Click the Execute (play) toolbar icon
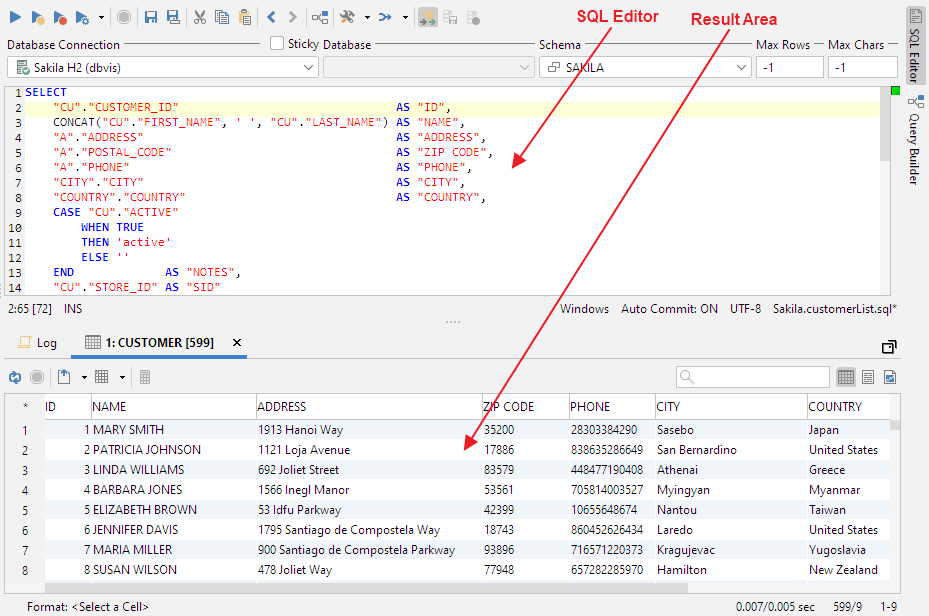929x616 pixels. pyautogui.click(x=15, y=17)
